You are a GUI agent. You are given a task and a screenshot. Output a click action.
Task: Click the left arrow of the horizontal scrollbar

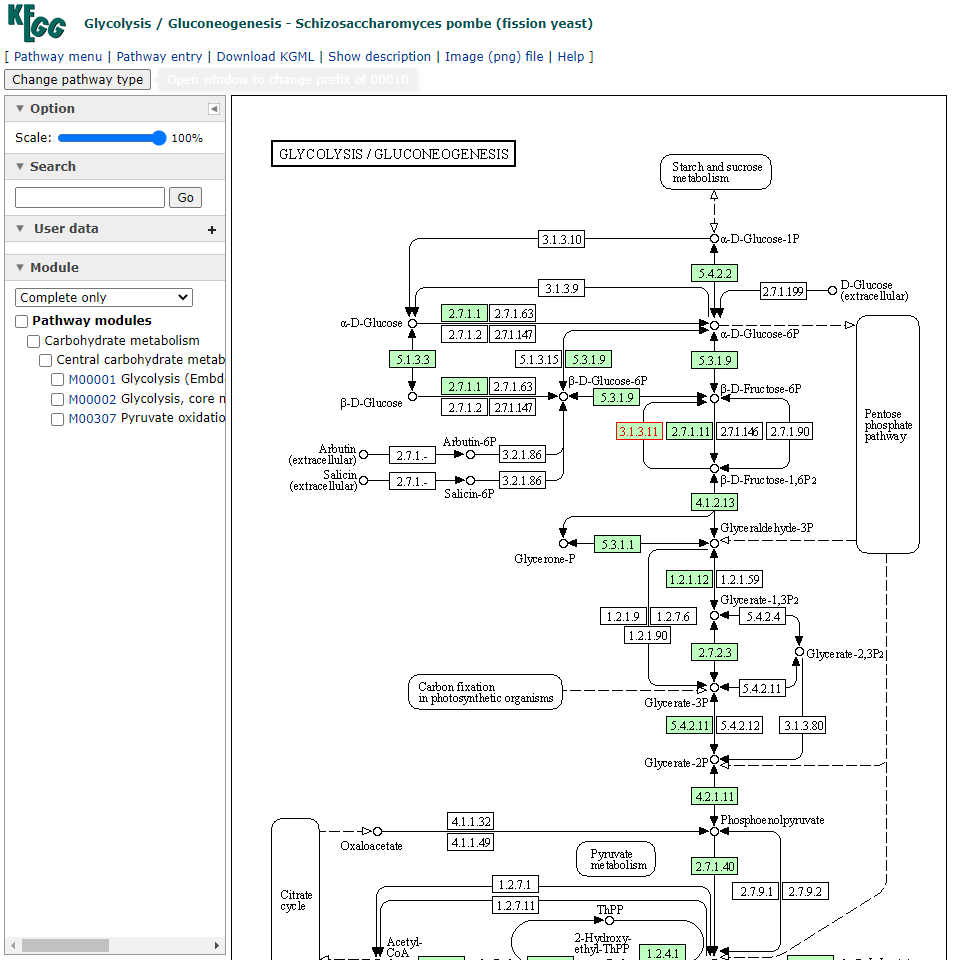point(13,945)
